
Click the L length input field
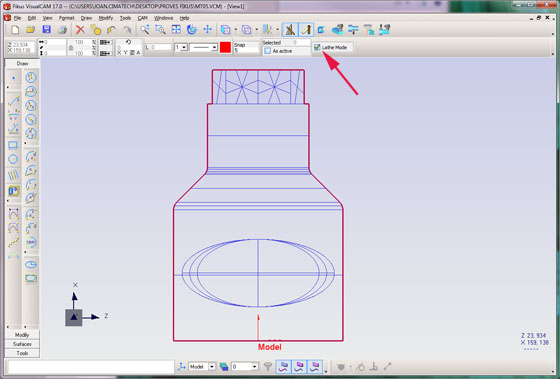pyautogui.click(x=161, y=47)
